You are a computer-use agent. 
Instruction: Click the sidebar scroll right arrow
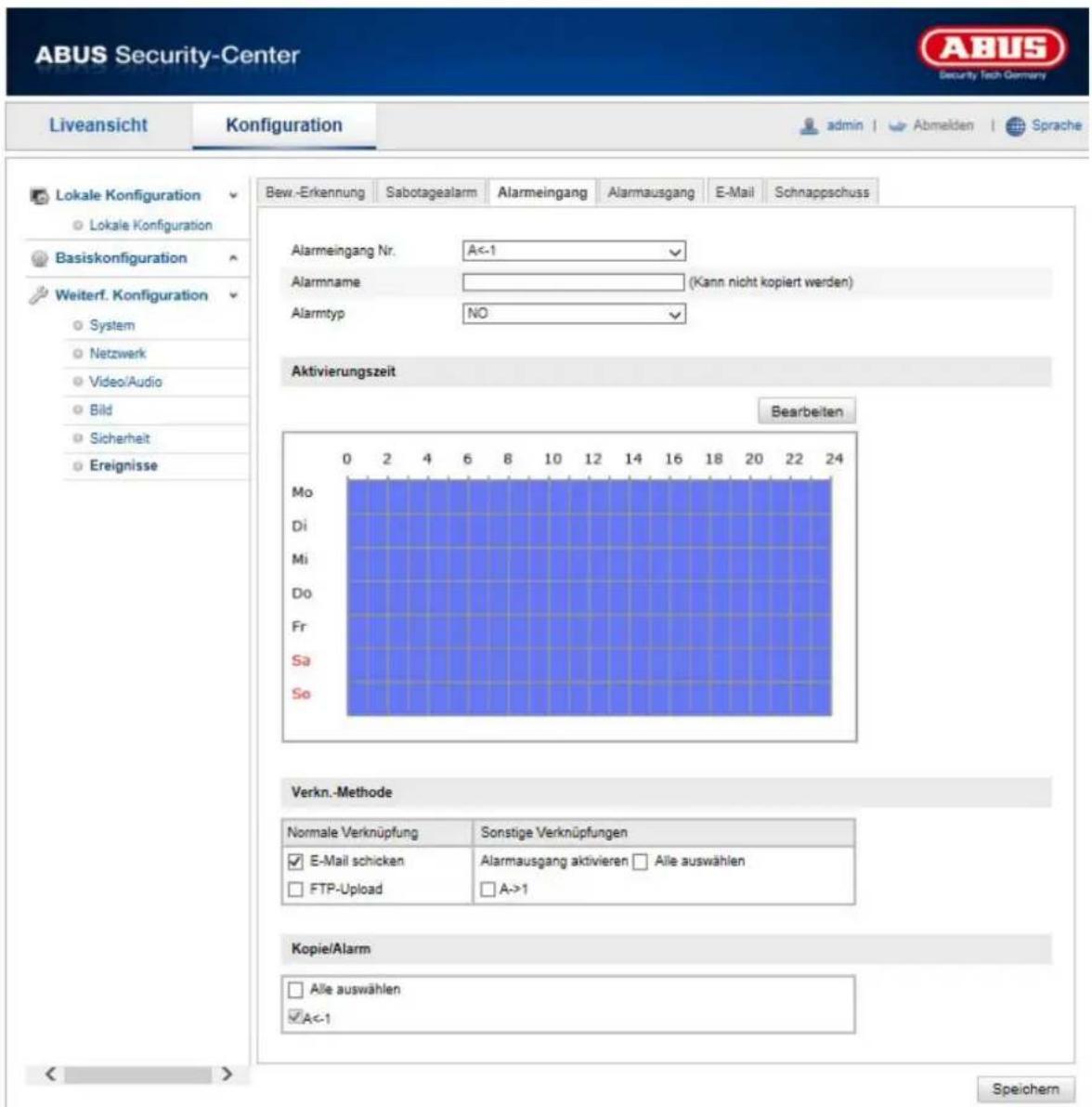227,1074
